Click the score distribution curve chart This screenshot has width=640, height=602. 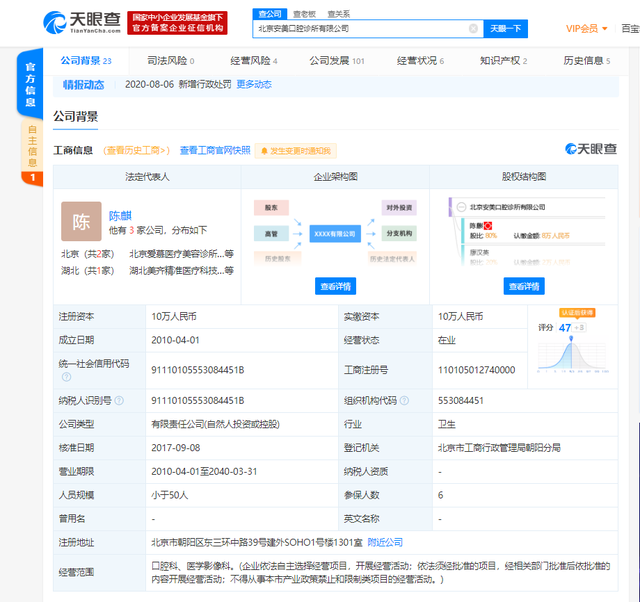pyautogui.click(x=573, y=356)
